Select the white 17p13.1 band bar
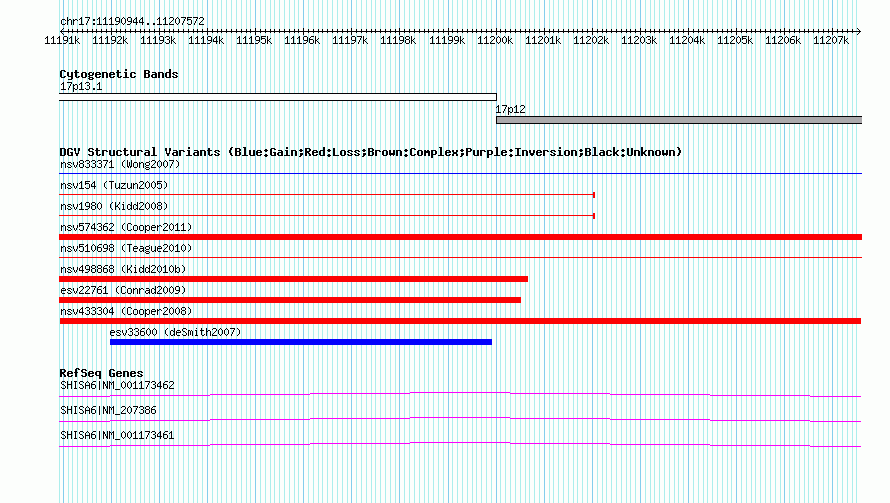The width and height of the screenshot is (890, 503). [x=278, y=97]
